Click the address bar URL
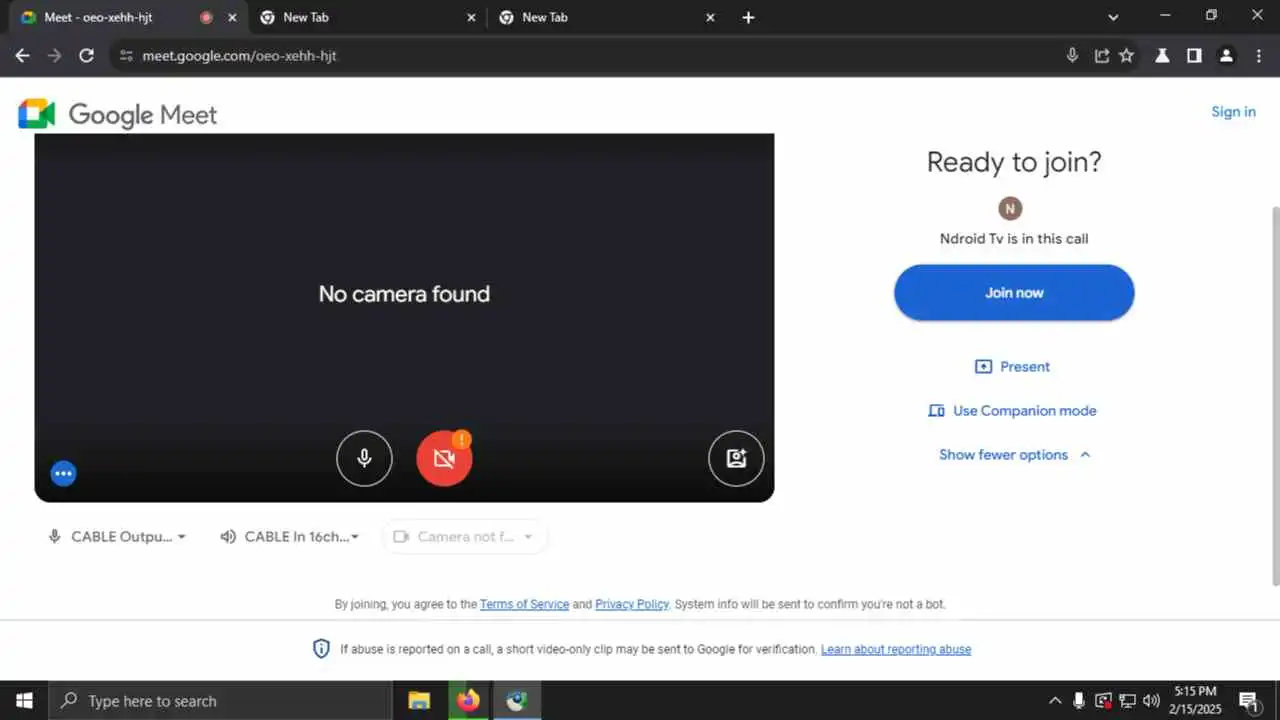1280x720 pixels. point(239,56)
